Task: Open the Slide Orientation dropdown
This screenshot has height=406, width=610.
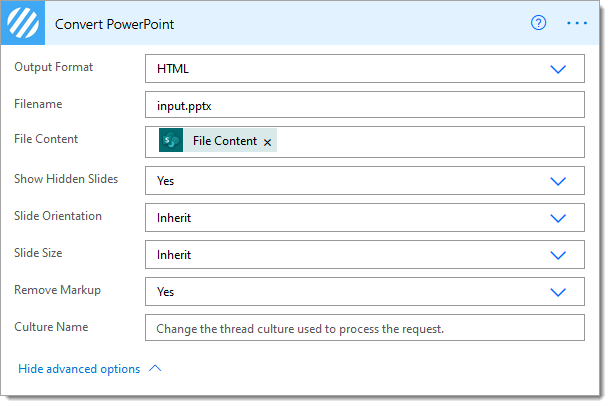Action: [365, 217]
